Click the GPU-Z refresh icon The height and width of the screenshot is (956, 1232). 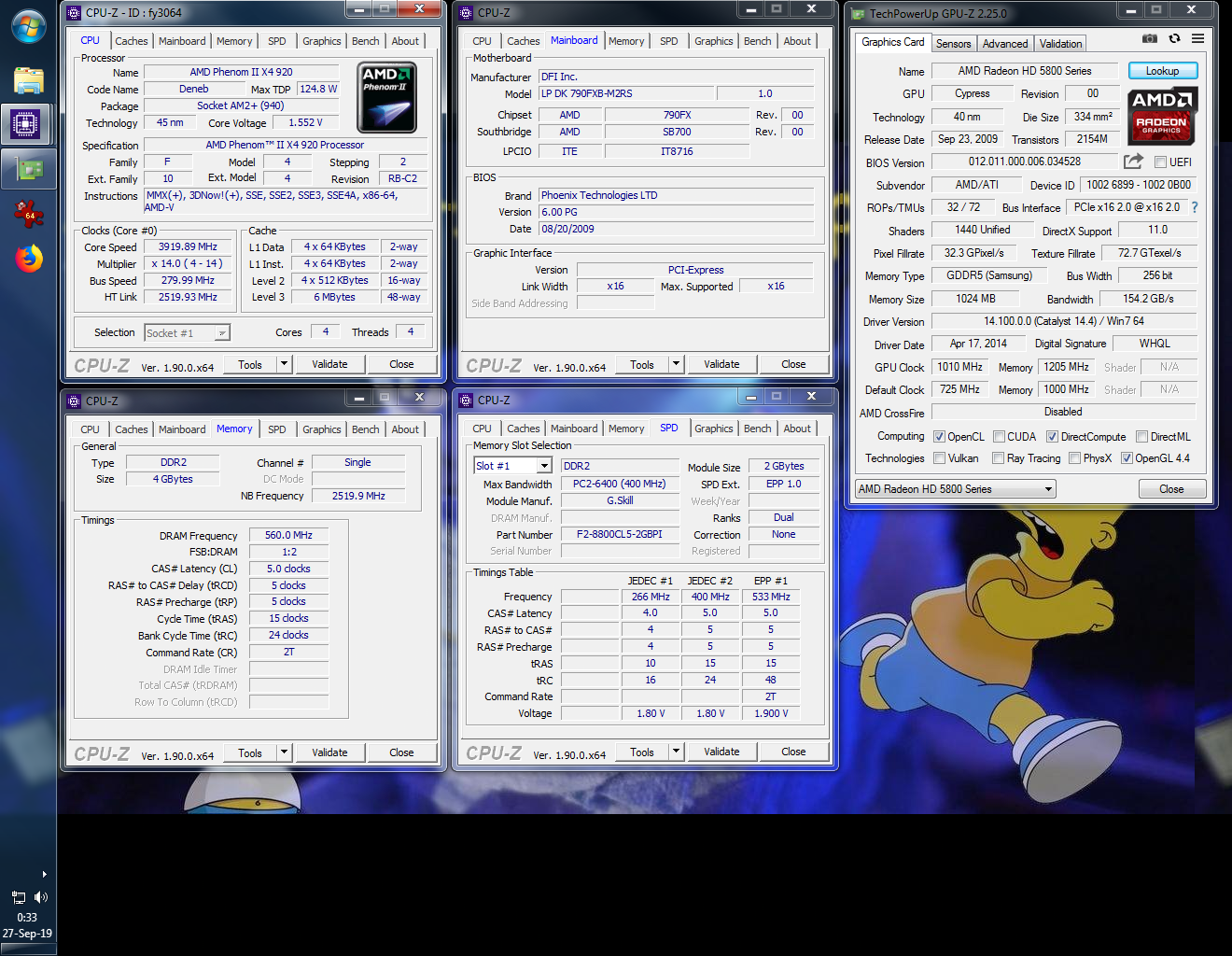(x=1174, y=38)
